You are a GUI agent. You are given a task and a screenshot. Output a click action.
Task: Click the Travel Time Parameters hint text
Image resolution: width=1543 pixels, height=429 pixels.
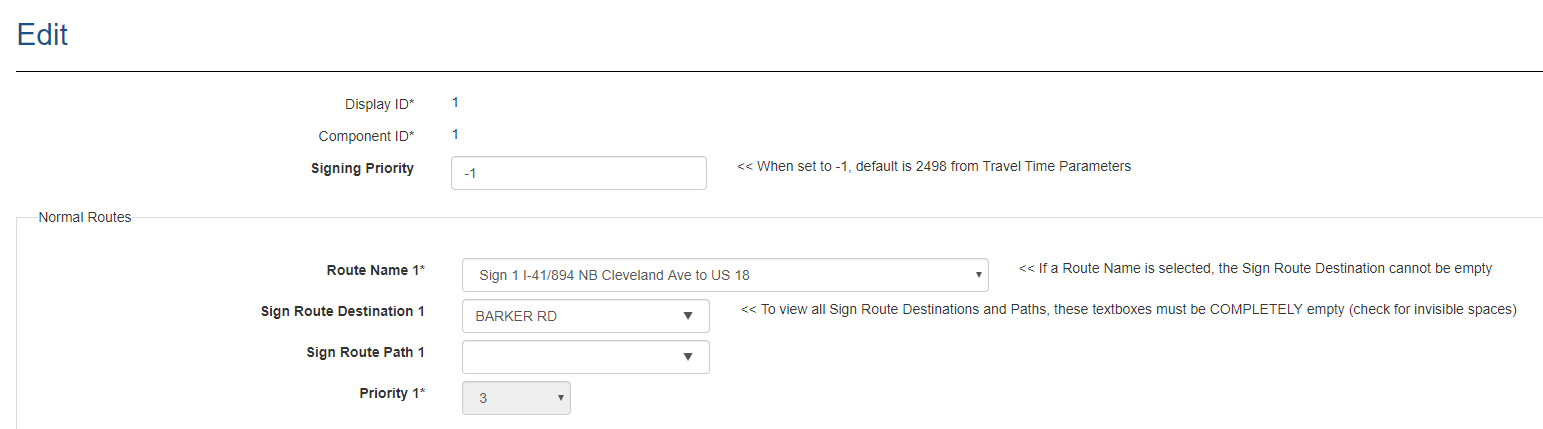(x=934, y=167)
